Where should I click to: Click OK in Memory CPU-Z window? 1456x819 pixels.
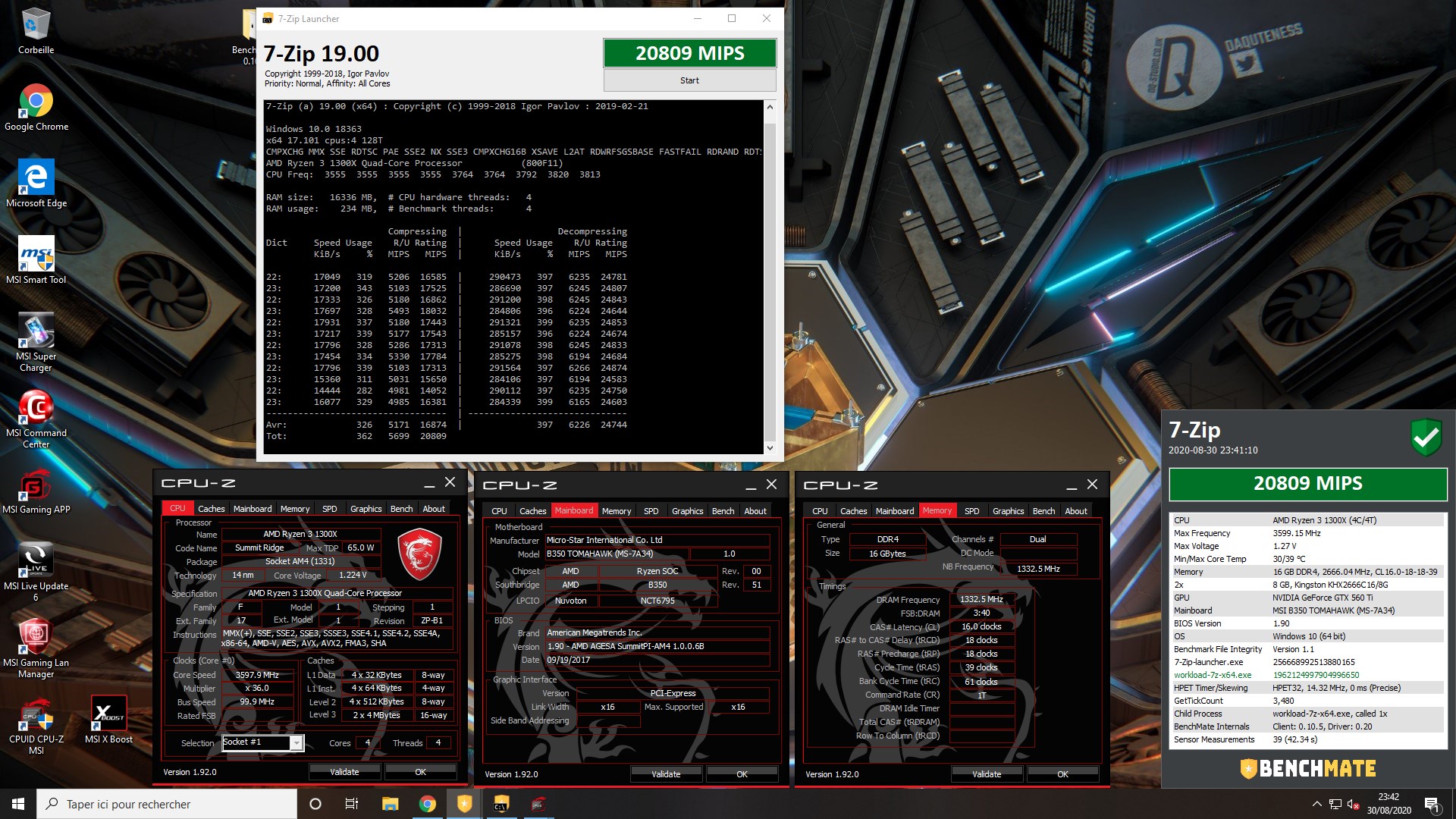click(1062, 774)
